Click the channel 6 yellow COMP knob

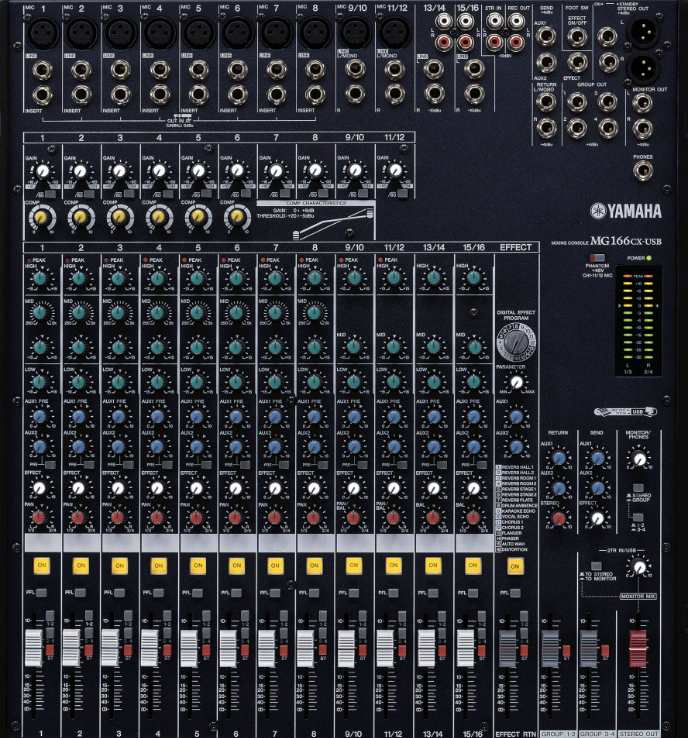(x=237, y=217)
